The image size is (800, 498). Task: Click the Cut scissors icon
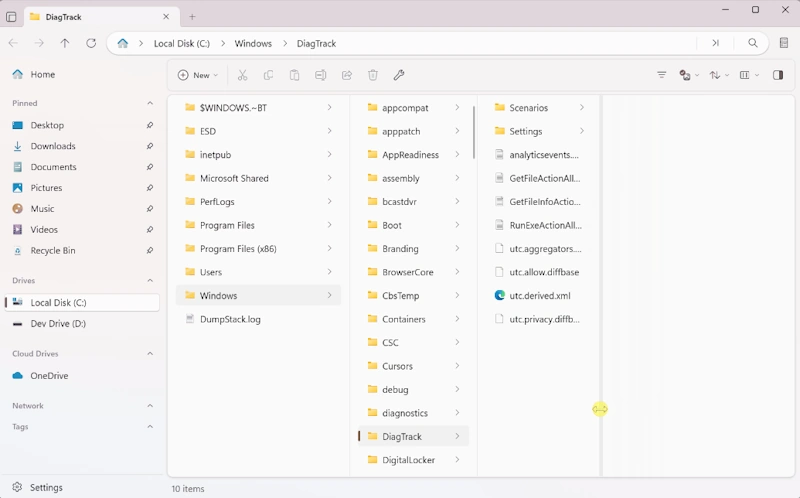pos(242,75)
